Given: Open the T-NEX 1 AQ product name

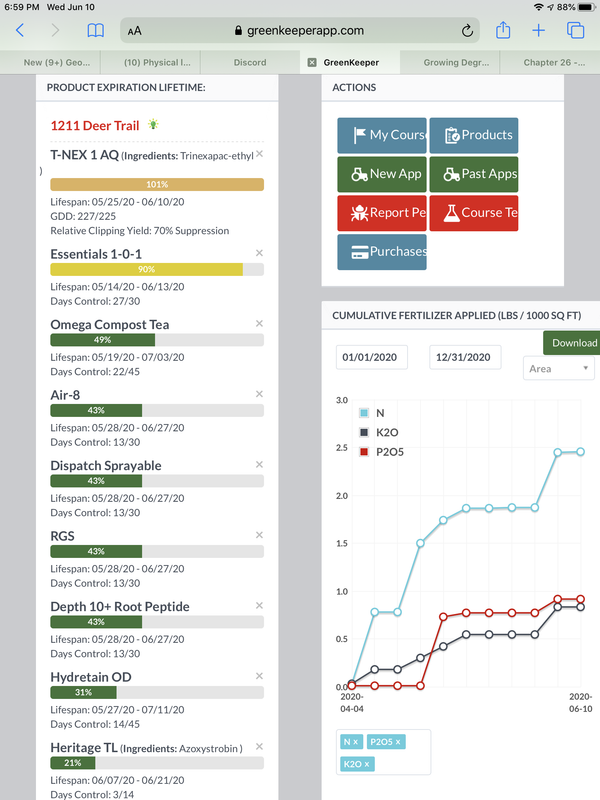Looking at the screenshot, I should [84, 155].
